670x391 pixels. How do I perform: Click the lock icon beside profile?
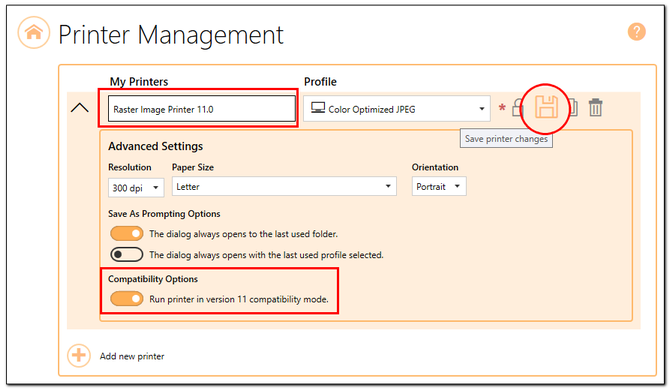tap(517, 108)
